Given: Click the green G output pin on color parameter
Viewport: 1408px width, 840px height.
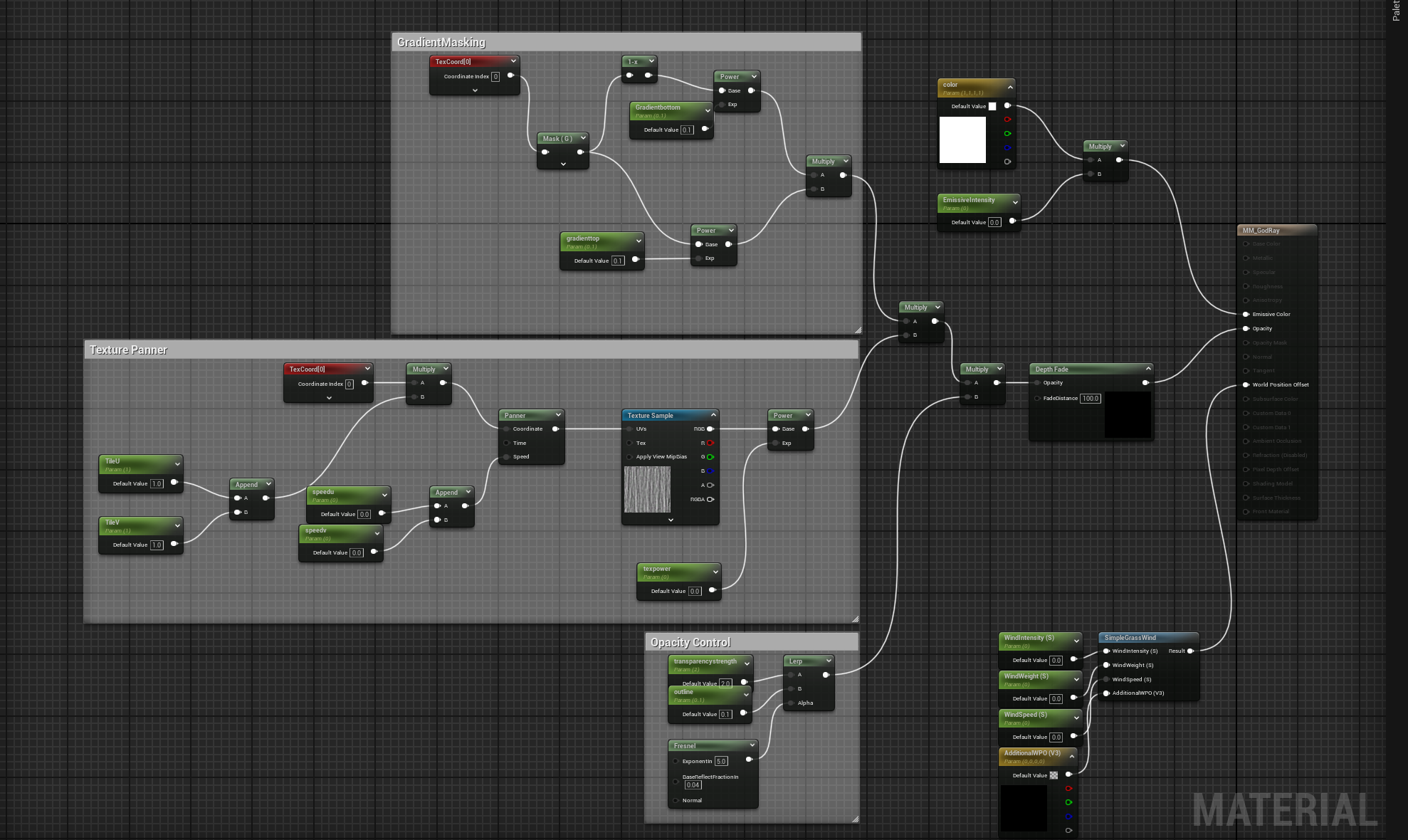Looking at the screenshot, I should (x=1007, y=134).
